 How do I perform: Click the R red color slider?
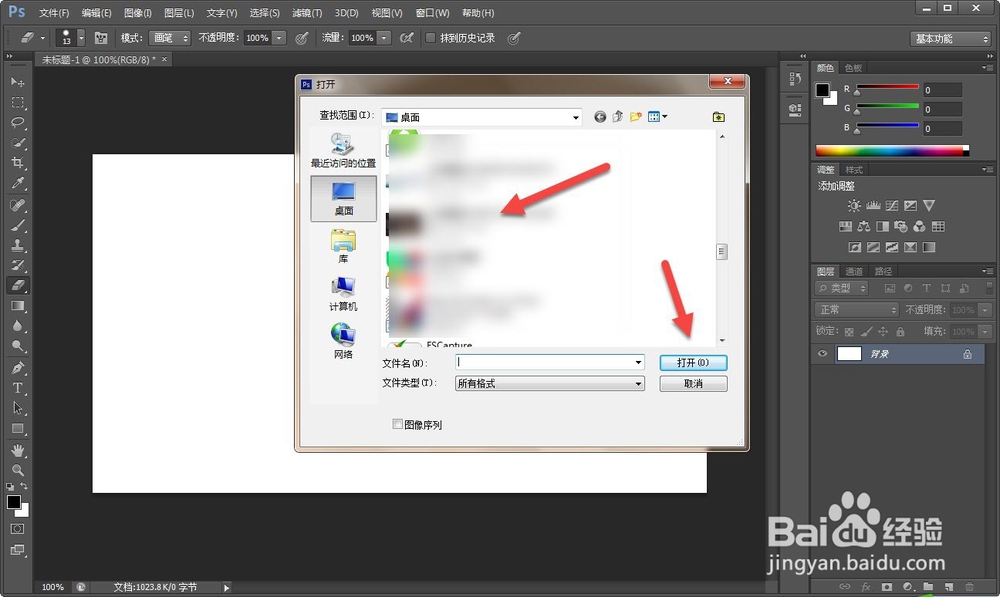tap(887, 87)
